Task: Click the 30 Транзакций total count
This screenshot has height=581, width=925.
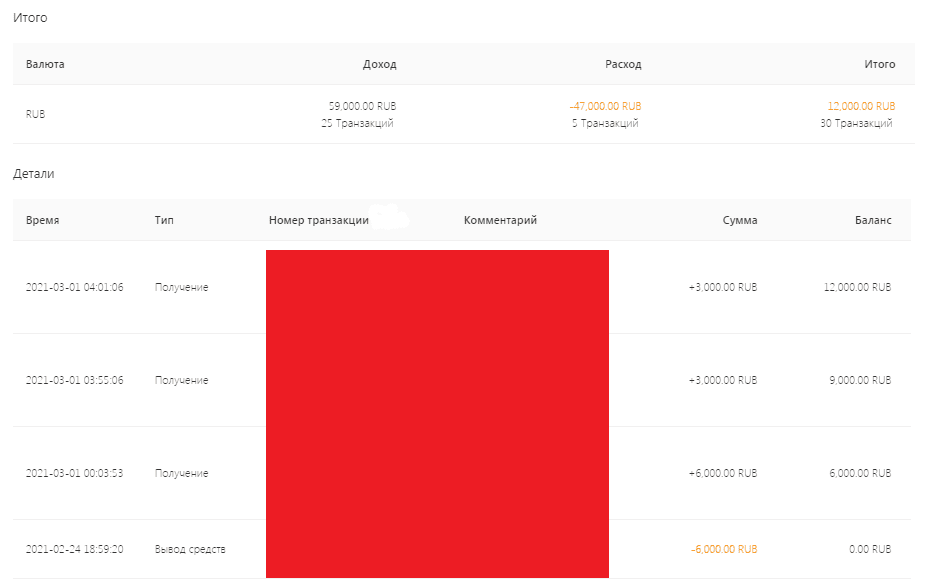Action: (855, 124)
